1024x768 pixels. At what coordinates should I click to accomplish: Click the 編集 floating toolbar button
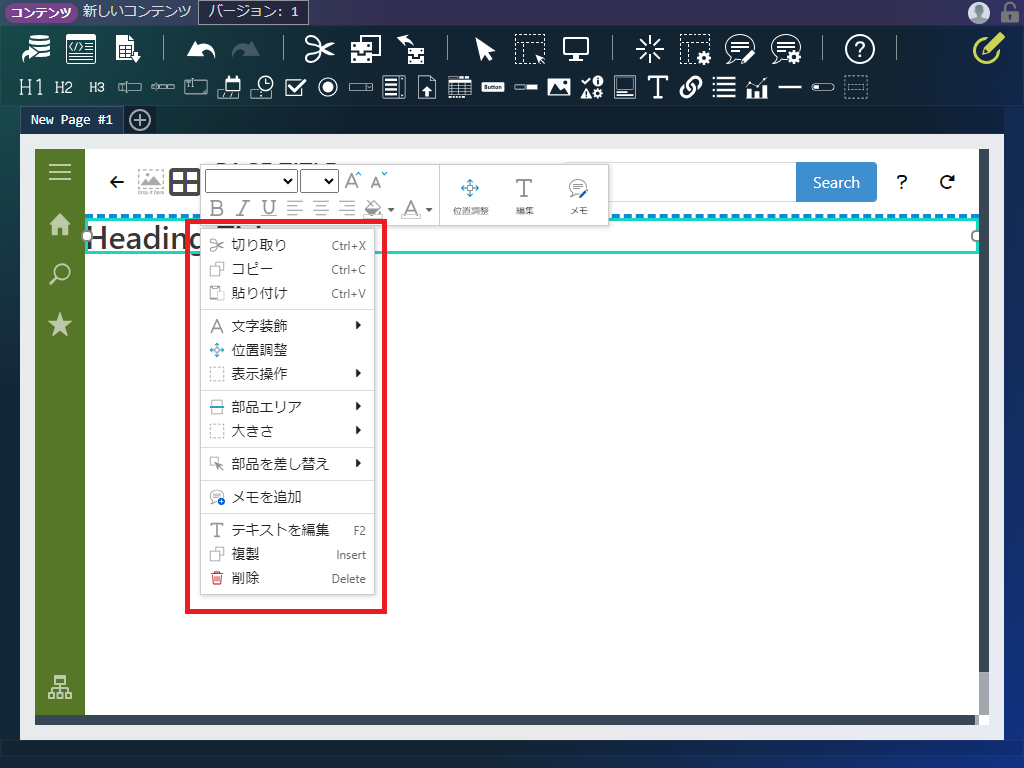coord(524,197)
